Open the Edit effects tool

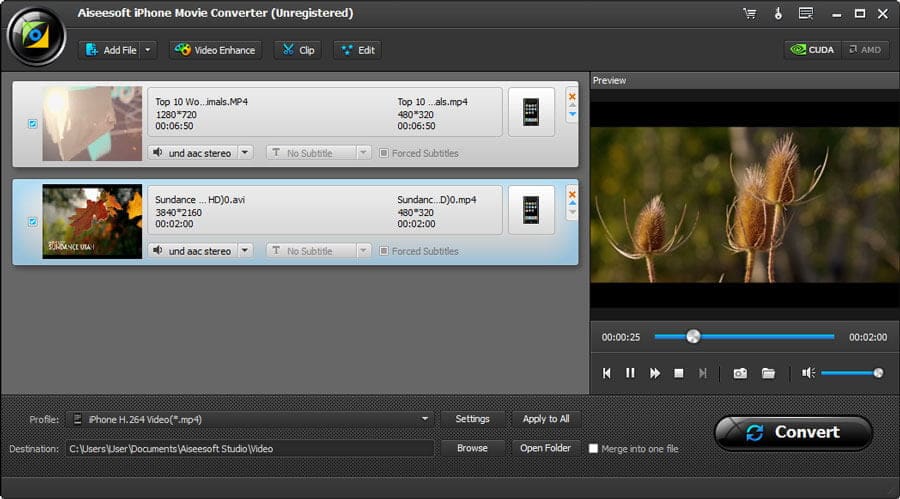[x=358, y=50]
